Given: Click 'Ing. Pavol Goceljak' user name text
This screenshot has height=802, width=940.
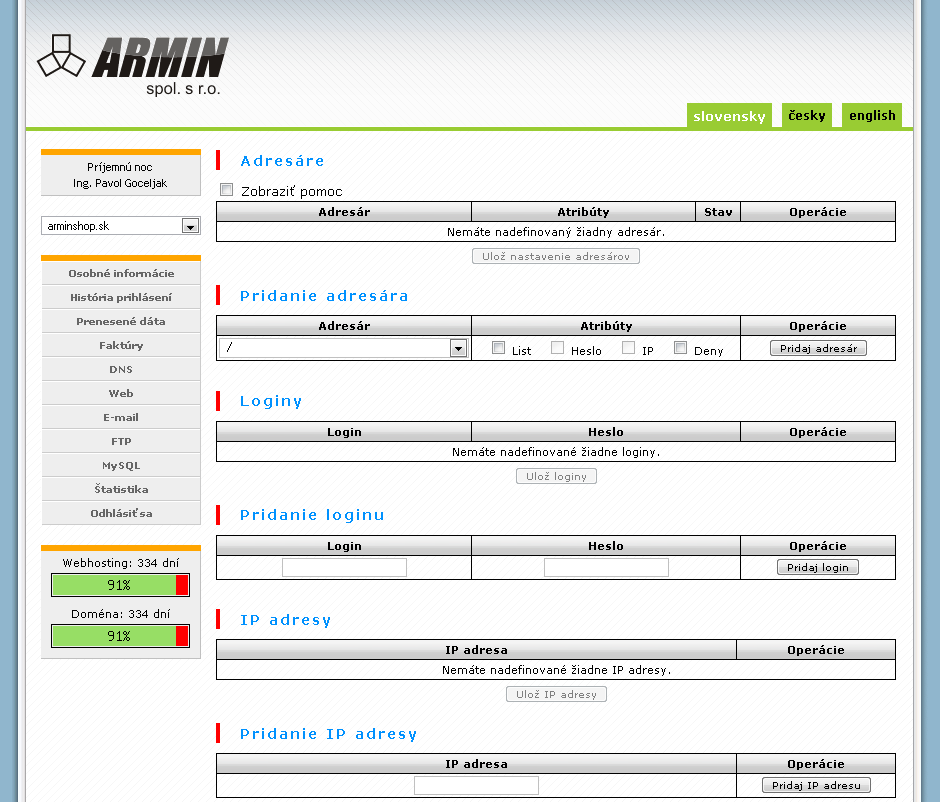Looking at the screenshot, I should tap(120, 183).
